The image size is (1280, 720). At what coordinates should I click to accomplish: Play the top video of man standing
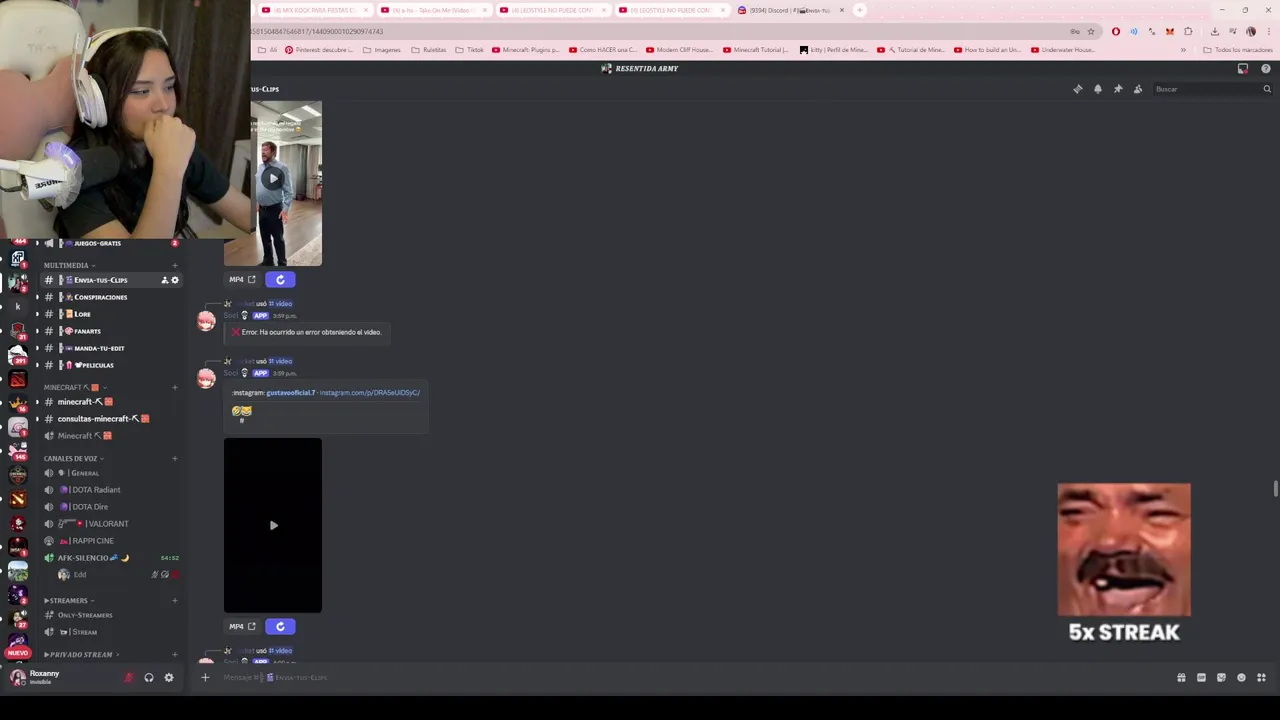[x=273, y=179]
